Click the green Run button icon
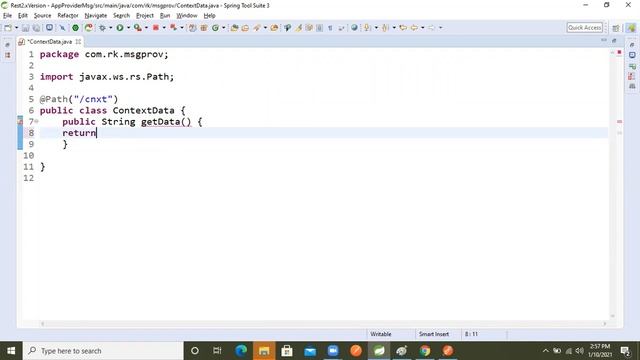The image size is (640, 360). tap(120, 28)
